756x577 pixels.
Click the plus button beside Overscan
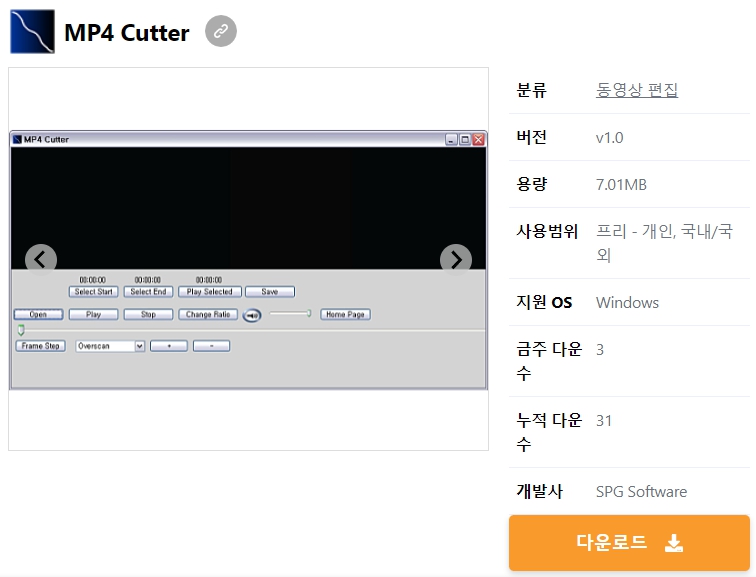(169, 346)
